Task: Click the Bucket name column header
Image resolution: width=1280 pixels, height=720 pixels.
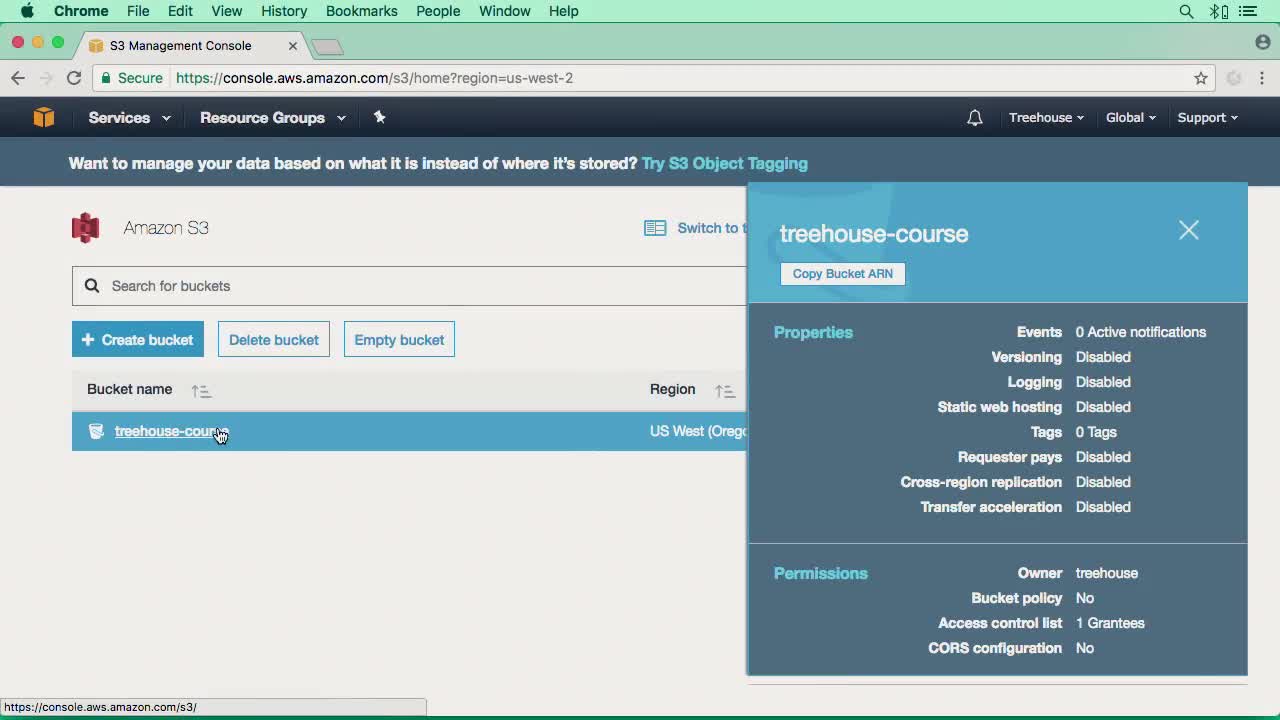Action: pyautogui.click(x=129, y=390)
